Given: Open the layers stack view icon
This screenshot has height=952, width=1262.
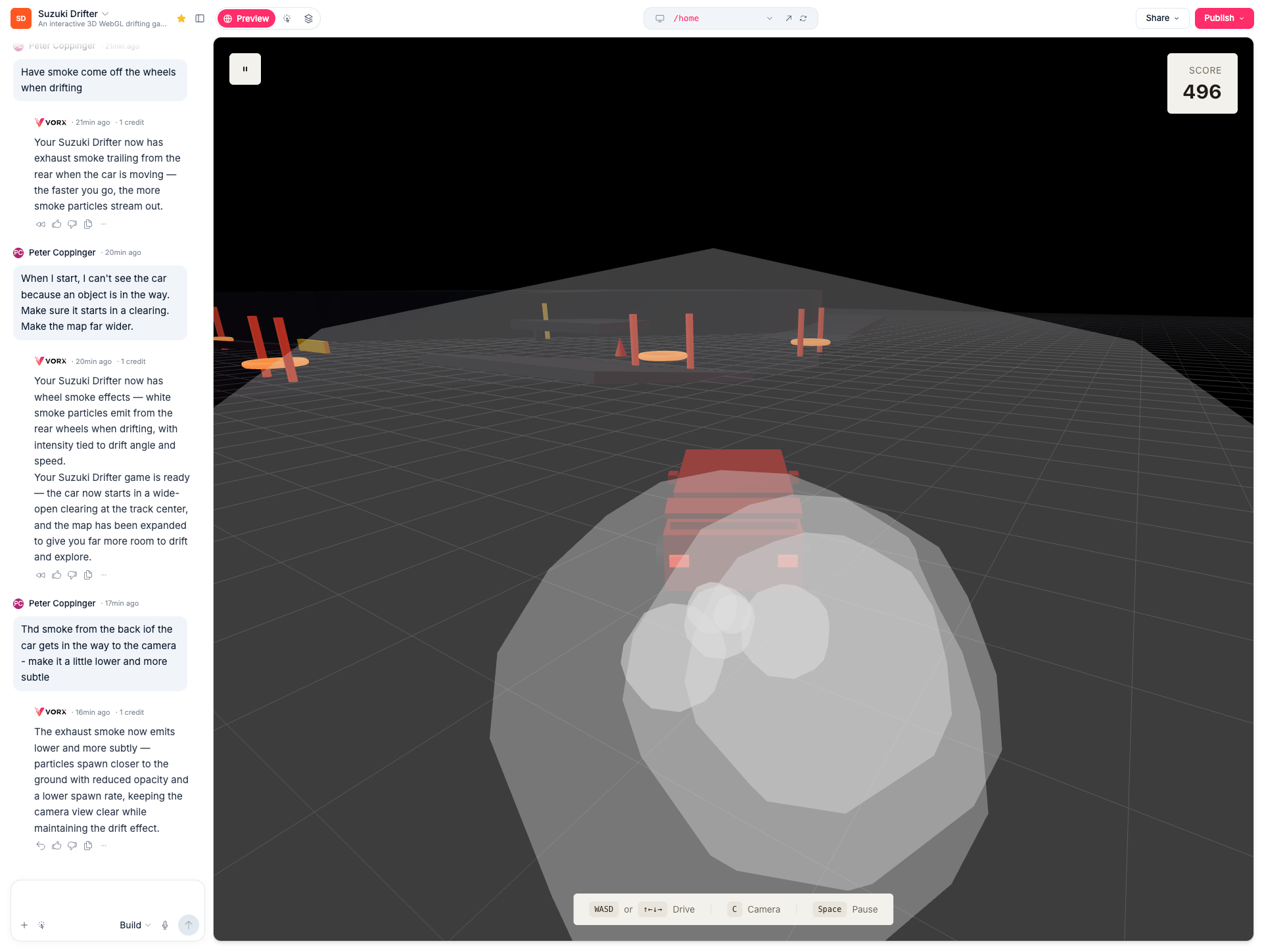Looking at the screenshot, I should tap(308, 18).
